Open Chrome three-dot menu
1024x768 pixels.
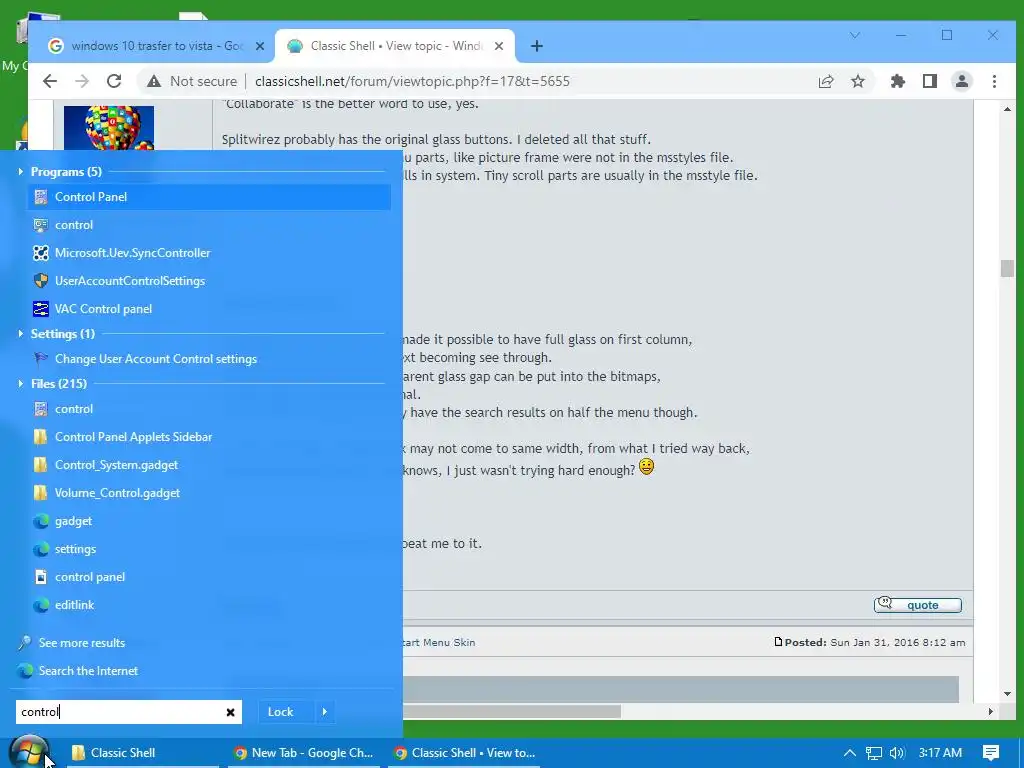994,81
